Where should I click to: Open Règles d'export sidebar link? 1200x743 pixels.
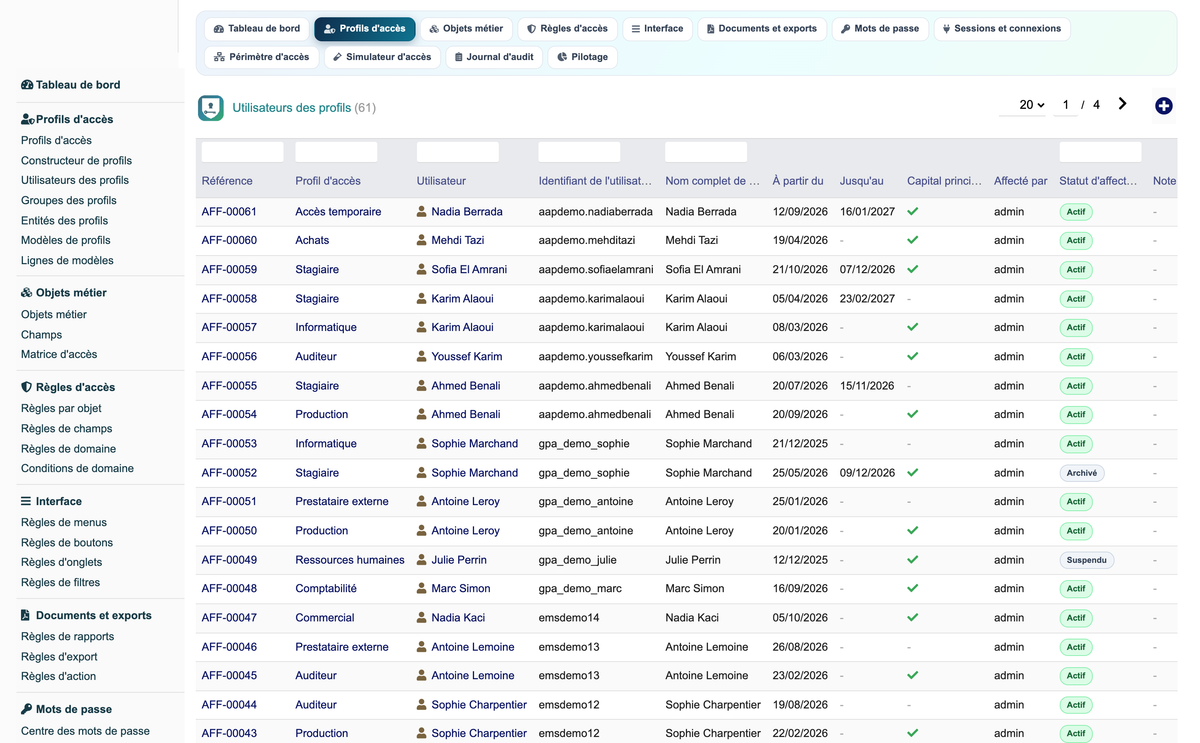59,657
